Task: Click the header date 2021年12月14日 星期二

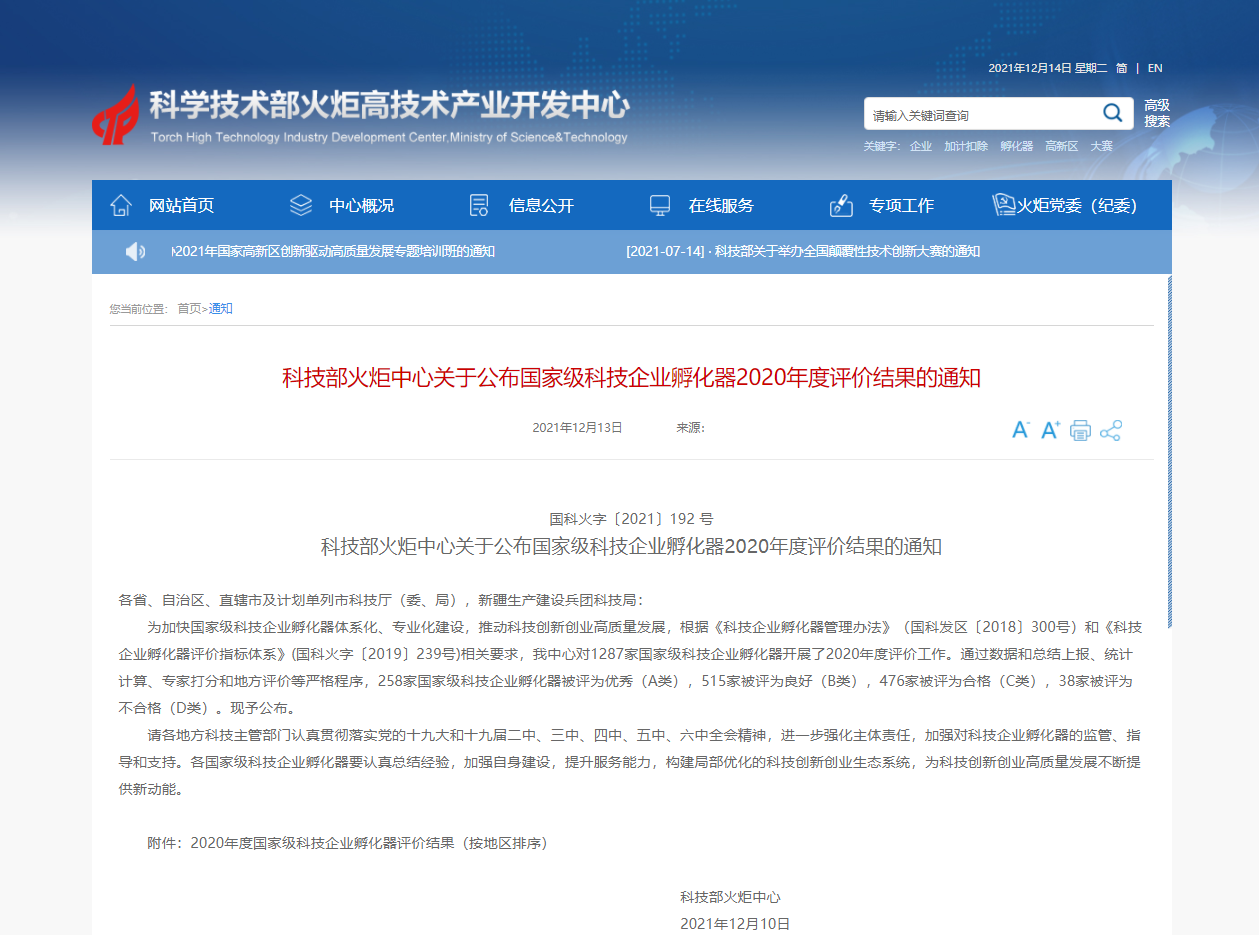Action: click(x=1048, y=68)
